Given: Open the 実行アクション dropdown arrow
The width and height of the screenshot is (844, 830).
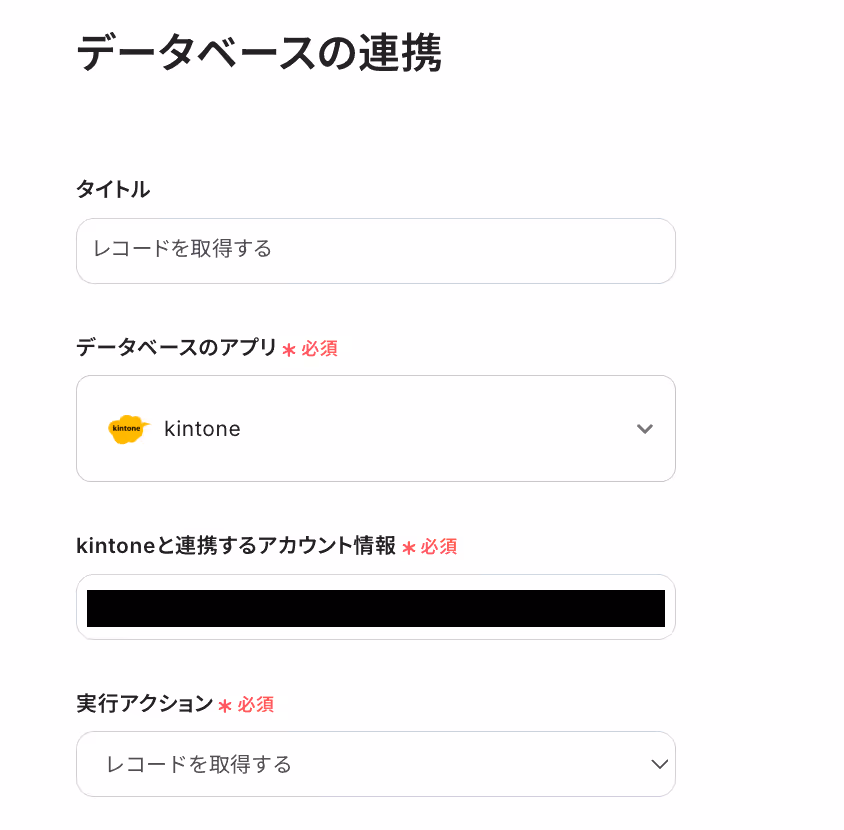Looking at the screenshot, I should [659, 764].
